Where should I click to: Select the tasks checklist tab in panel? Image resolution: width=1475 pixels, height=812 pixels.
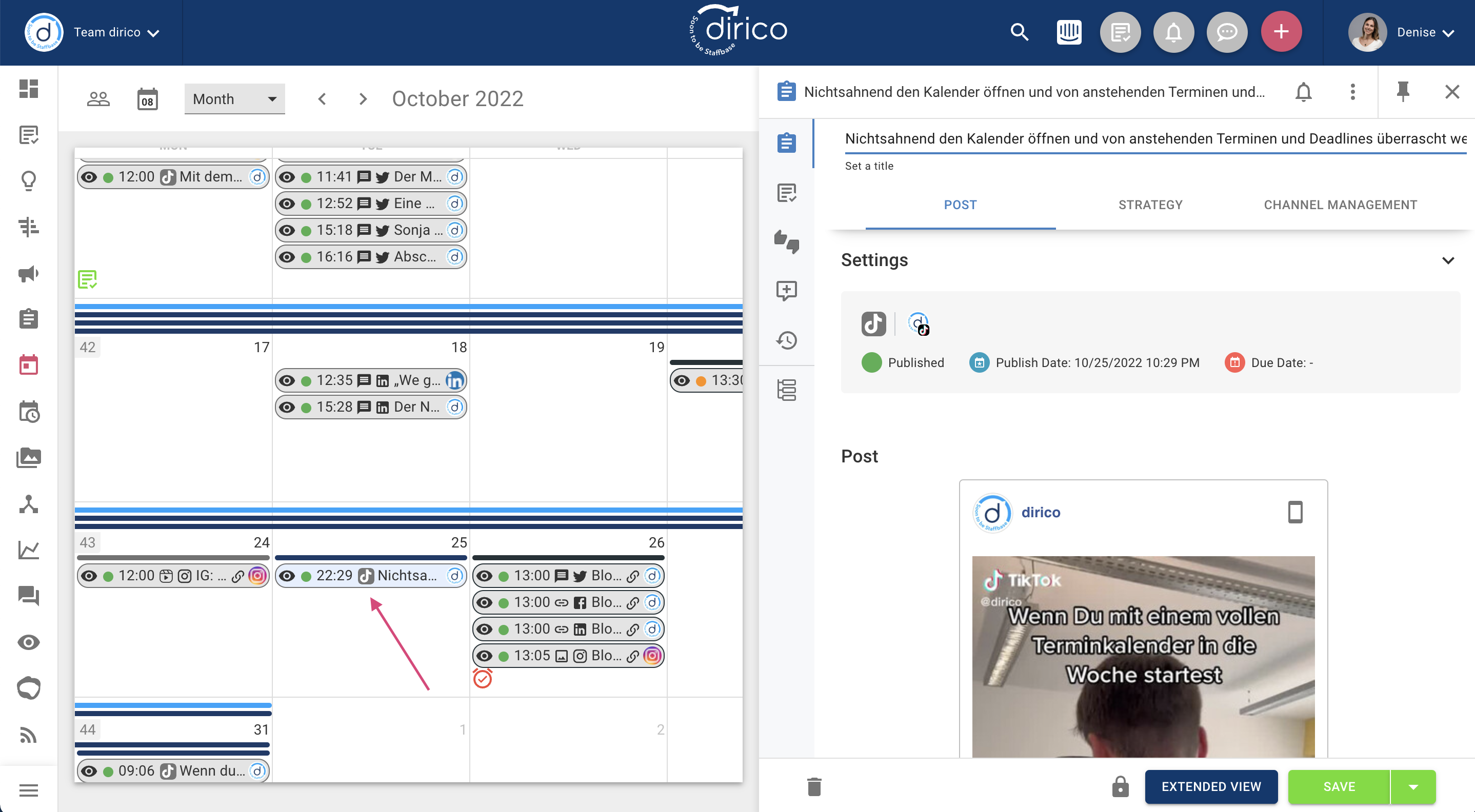(787, 193)
